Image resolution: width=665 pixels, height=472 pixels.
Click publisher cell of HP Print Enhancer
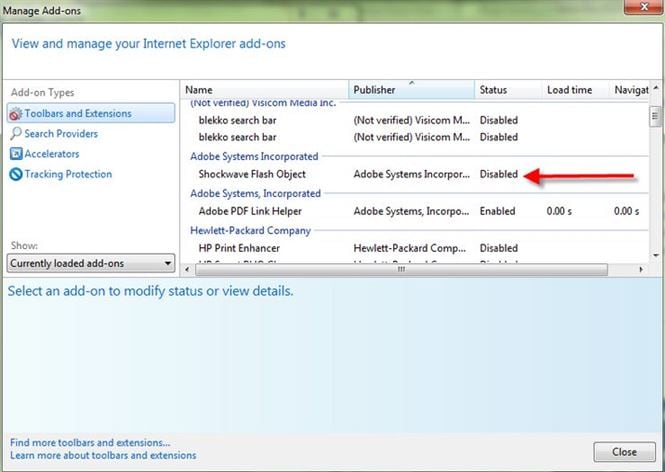pos(409,248)
